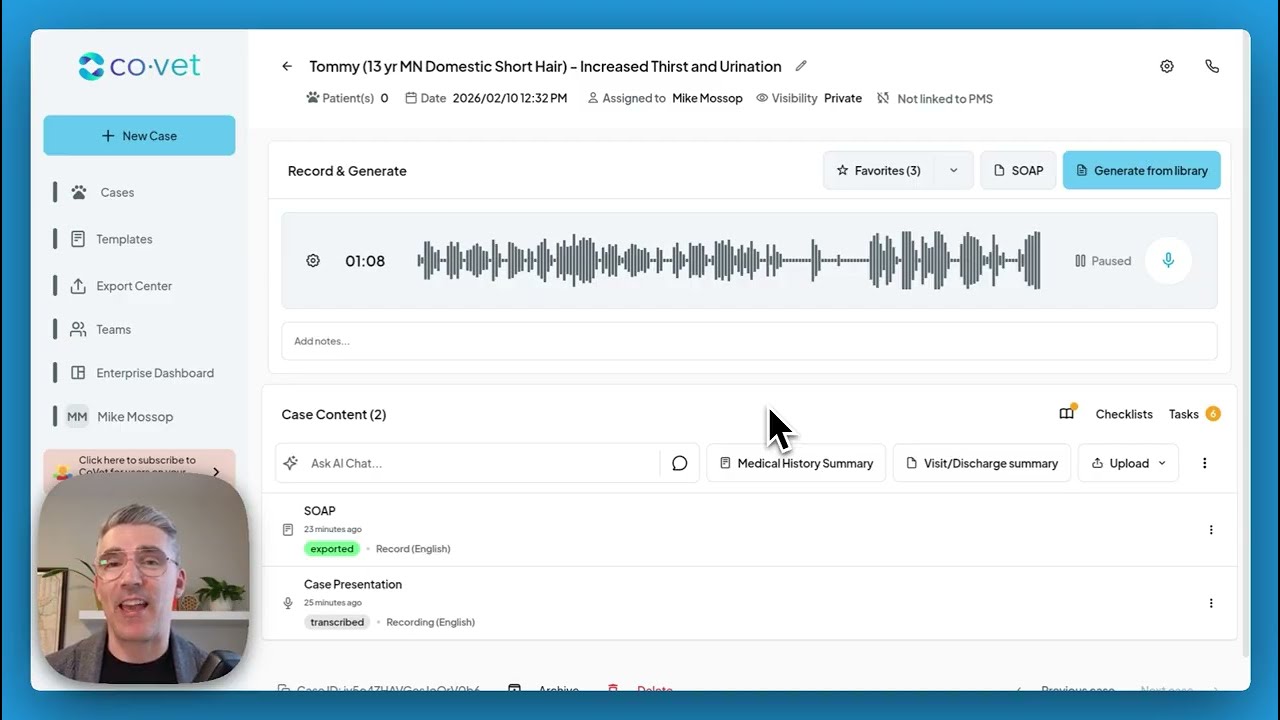Click the Export Center upload icon
The height and width of the screenshot is (720, 1280).
(78, 286)
